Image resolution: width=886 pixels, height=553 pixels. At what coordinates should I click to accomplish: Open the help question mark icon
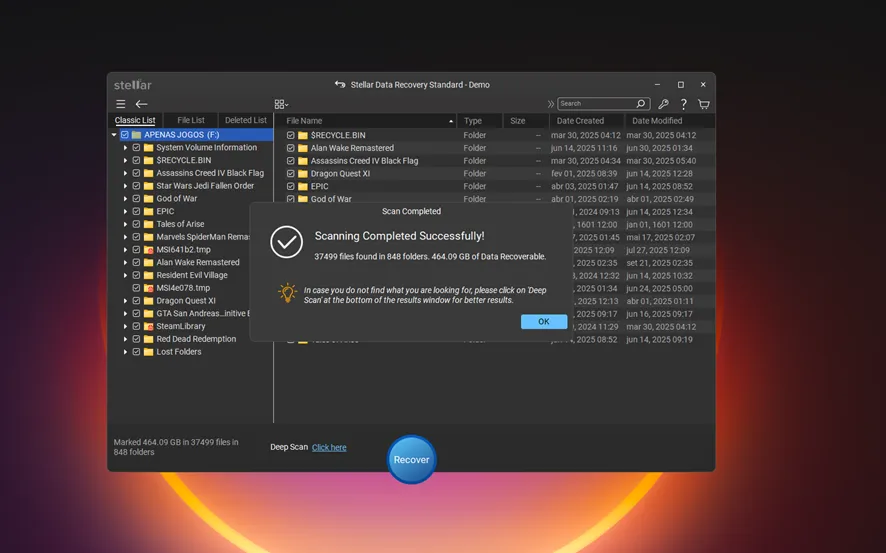pos(684,104)
